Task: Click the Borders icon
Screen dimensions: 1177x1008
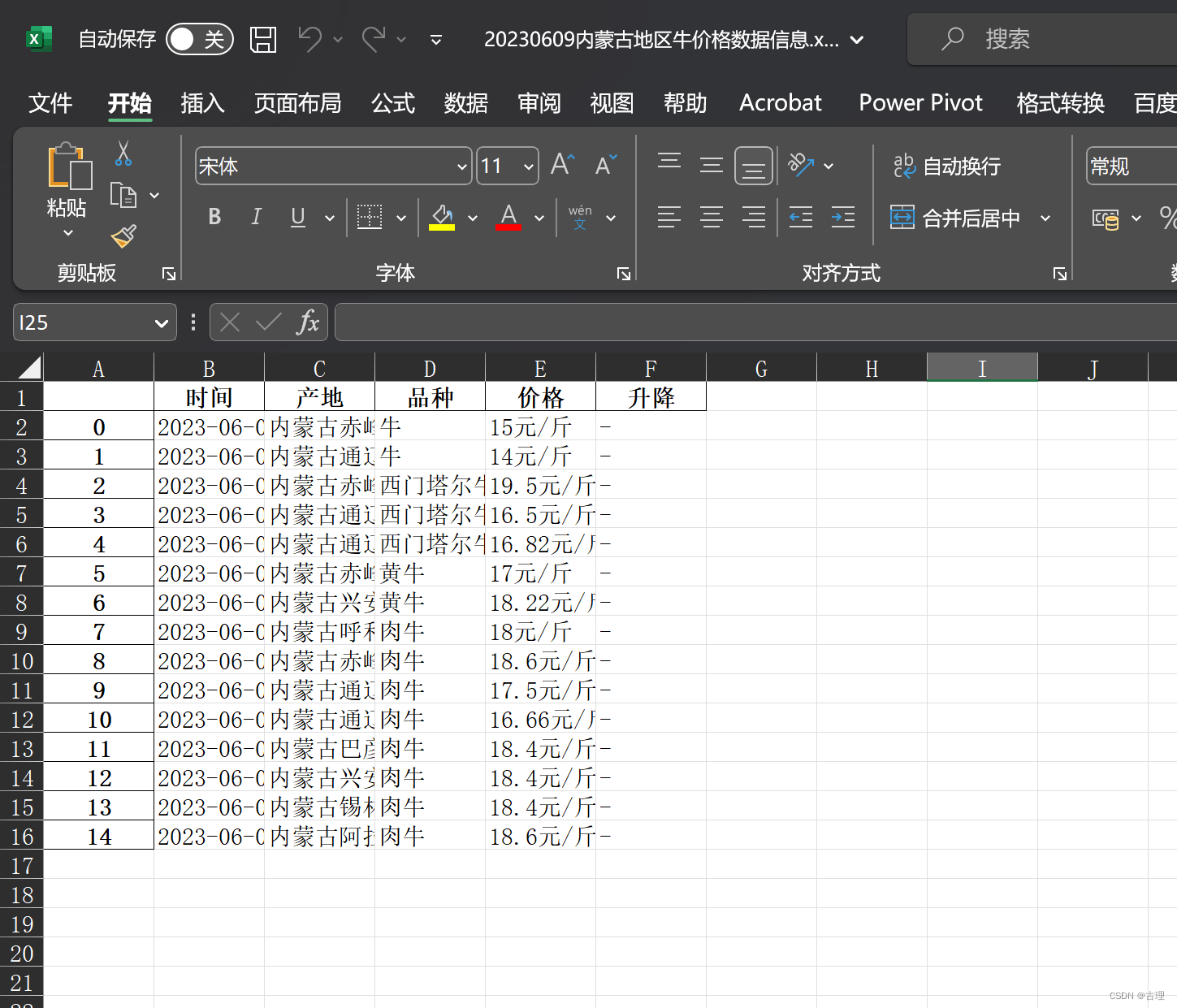Action: [x=370, y=217]
